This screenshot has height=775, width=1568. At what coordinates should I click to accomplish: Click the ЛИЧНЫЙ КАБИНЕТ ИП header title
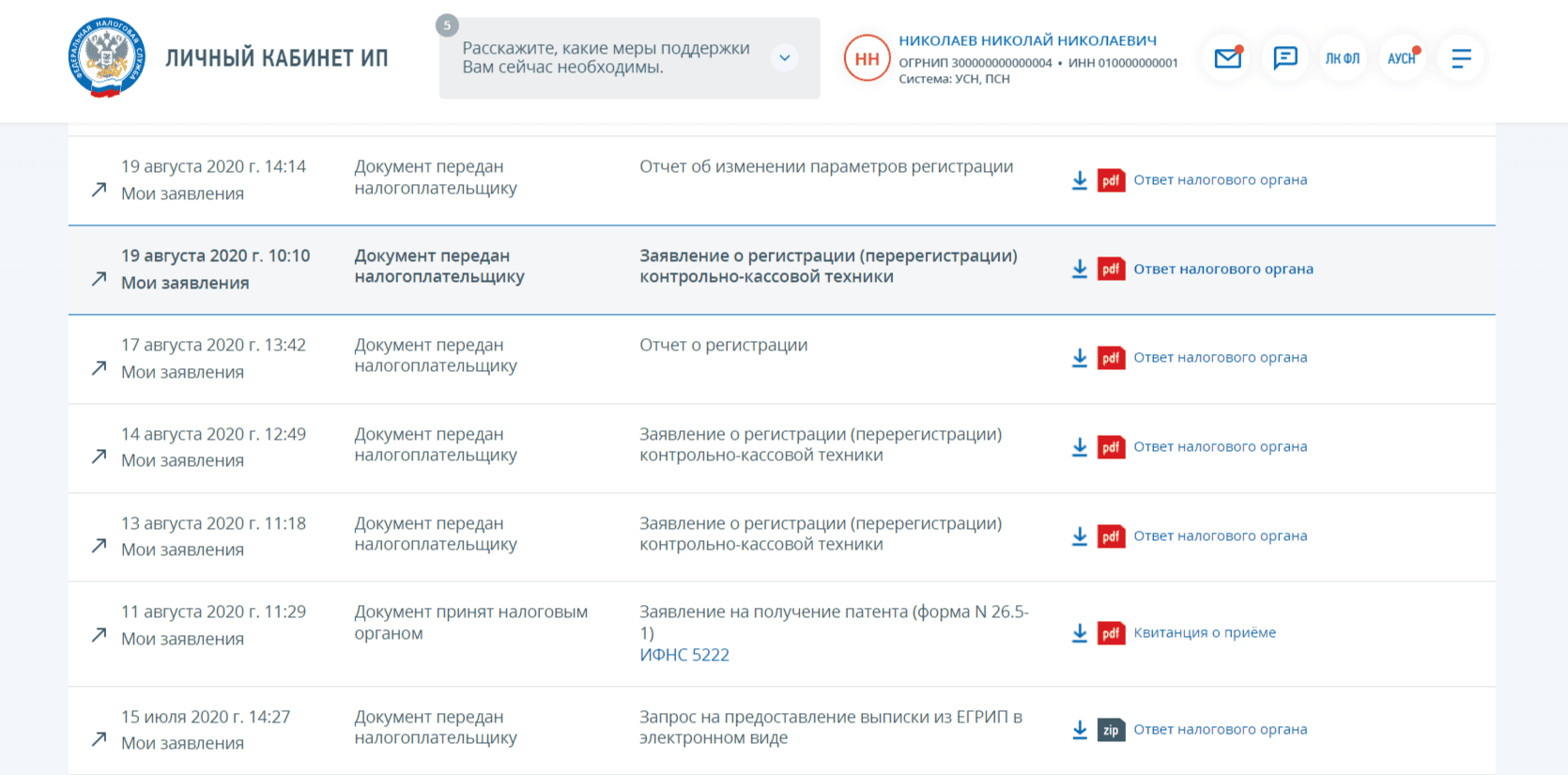tap(274, 56)
